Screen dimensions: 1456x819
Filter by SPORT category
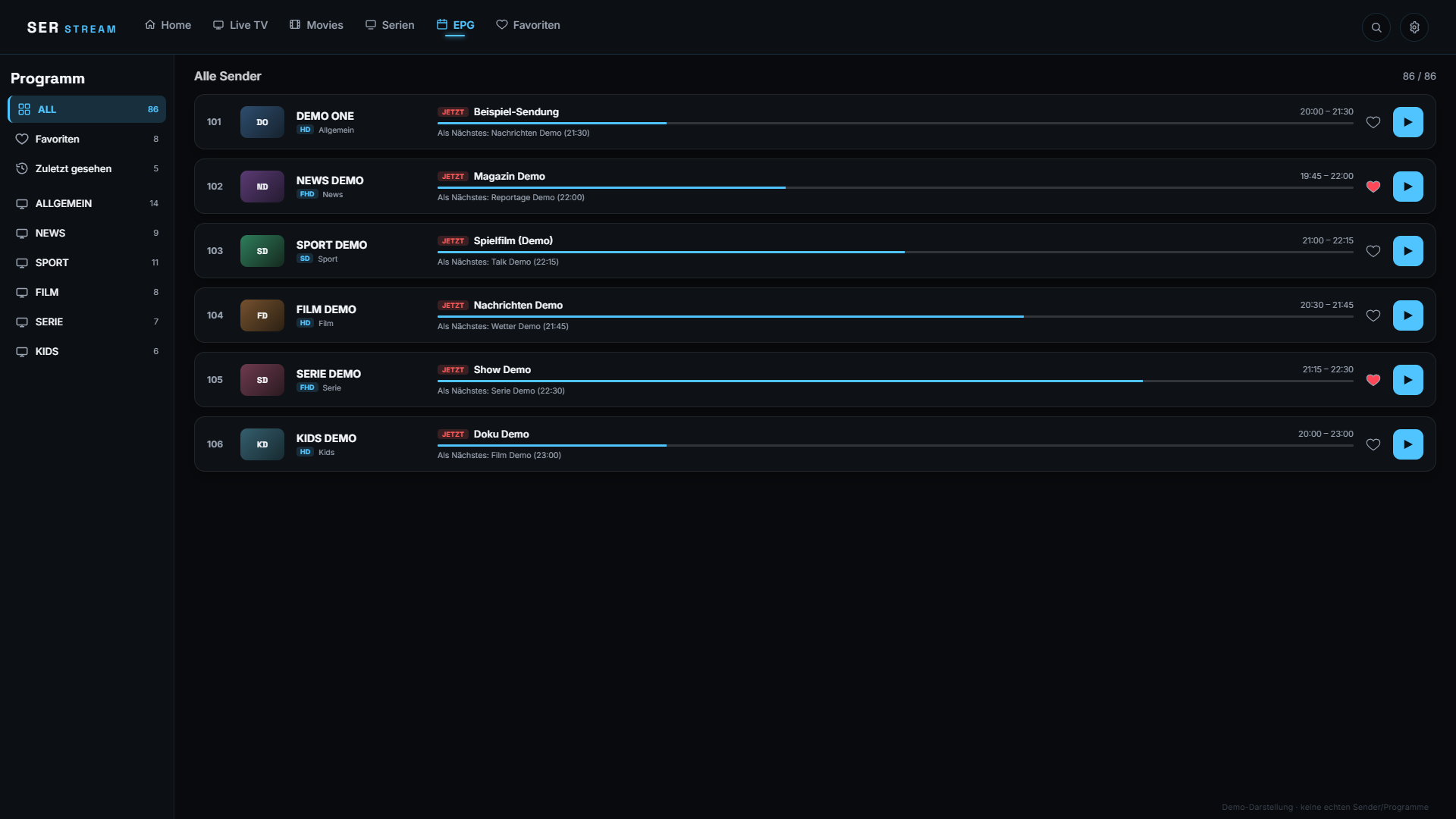click(87, 262)
